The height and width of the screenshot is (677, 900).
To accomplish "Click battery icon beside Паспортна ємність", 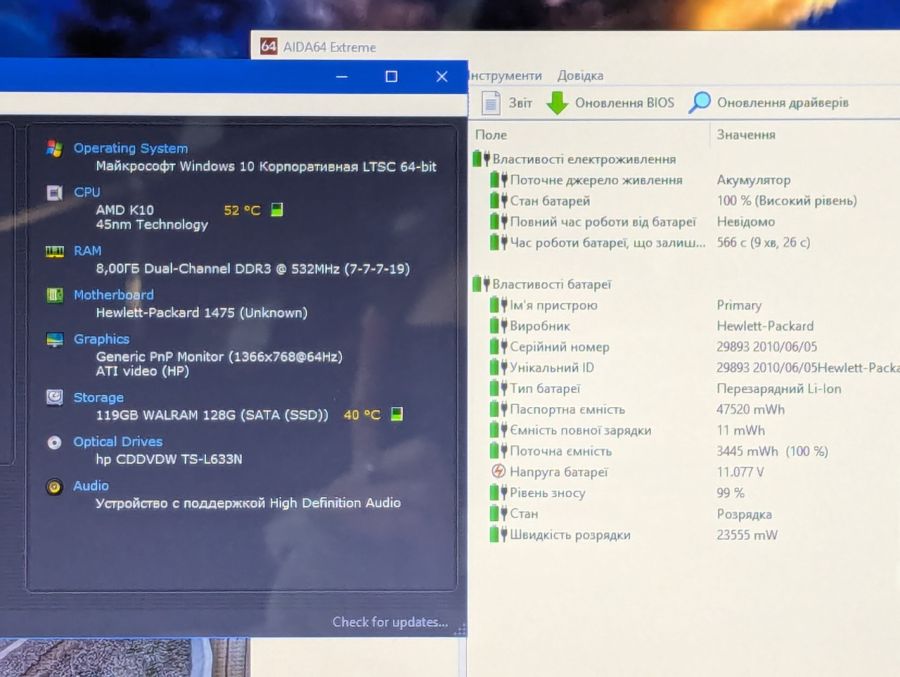I will pyautogui.click(x=498, y=409).
